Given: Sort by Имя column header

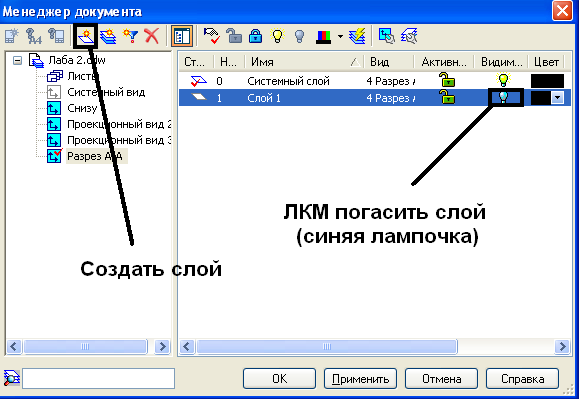Looking at the screenshot, I should [x=304, y=62].
